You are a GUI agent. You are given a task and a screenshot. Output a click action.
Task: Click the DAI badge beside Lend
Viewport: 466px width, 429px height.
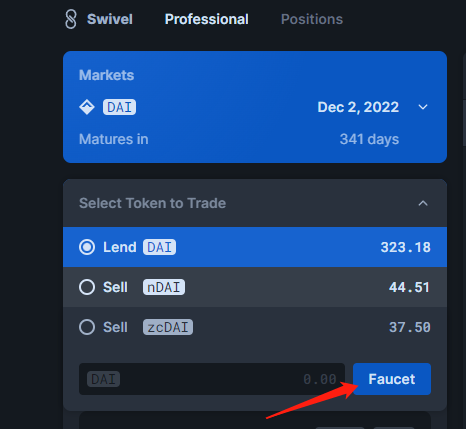pyautogui.click(x=159, y=247)
